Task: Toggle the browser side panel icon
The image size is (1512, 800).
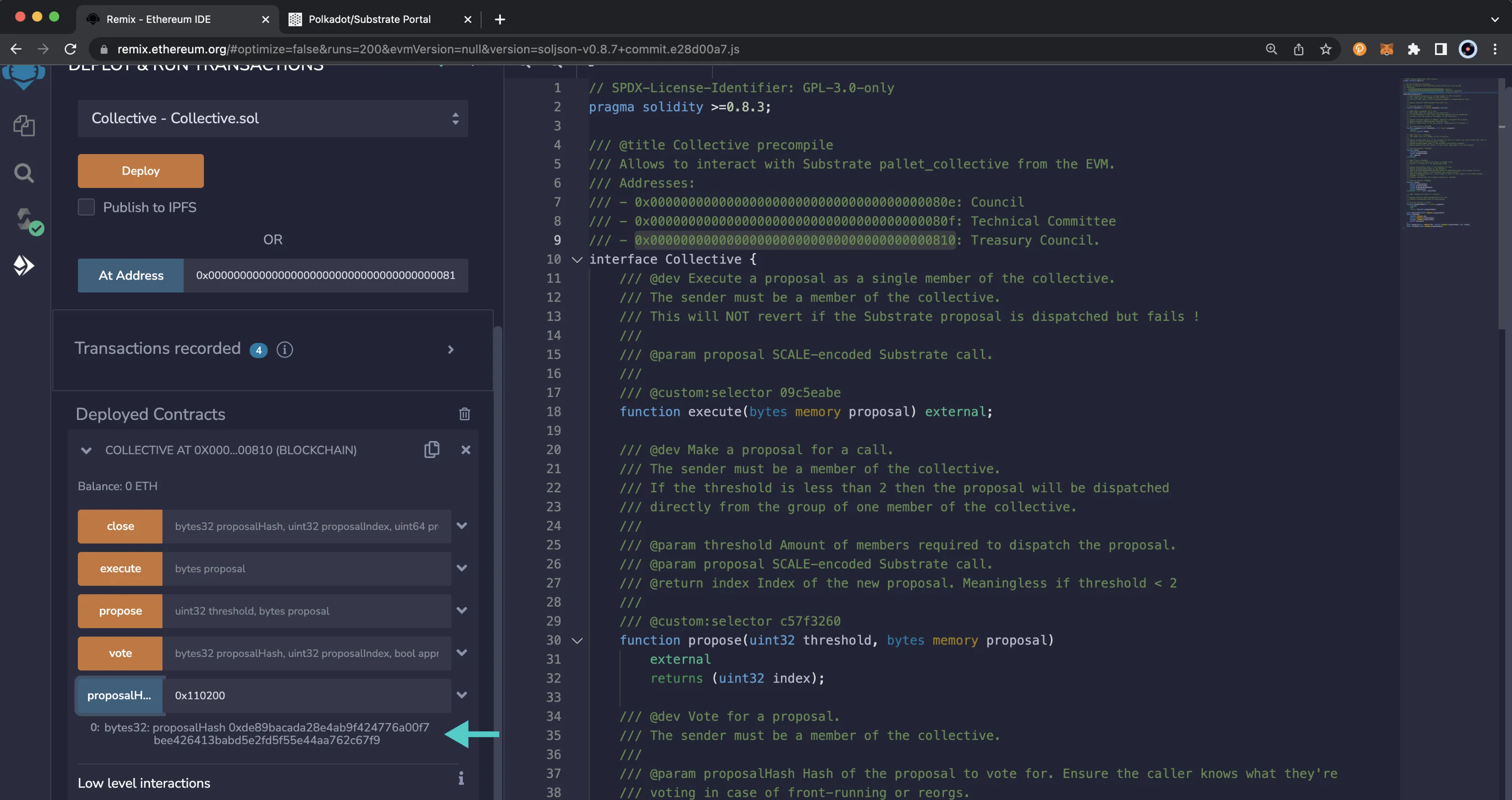Action: pyautogui.click(x=1441, y=50)
